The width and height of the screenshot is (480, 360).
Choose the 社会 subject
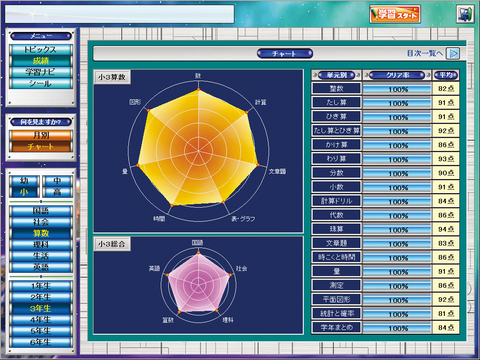(x=41, y=222)
